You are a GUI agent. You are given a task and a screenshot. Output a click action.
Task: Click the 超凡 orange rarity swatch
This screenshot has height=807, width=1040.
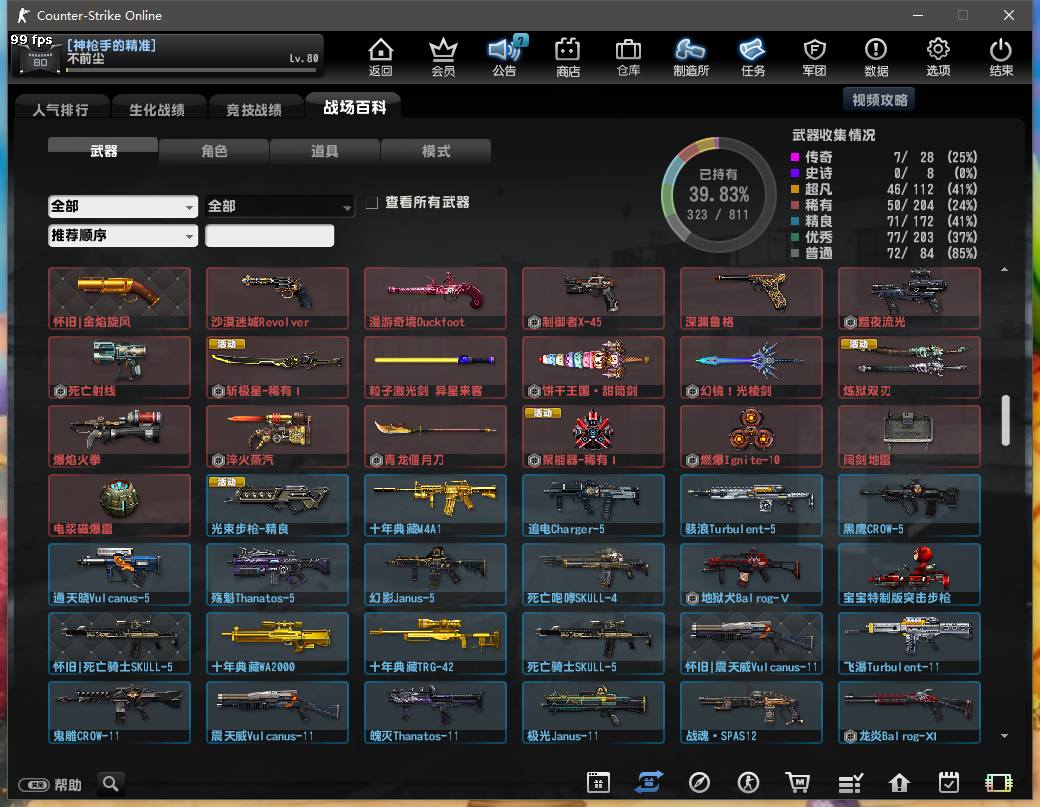point(795,189)
